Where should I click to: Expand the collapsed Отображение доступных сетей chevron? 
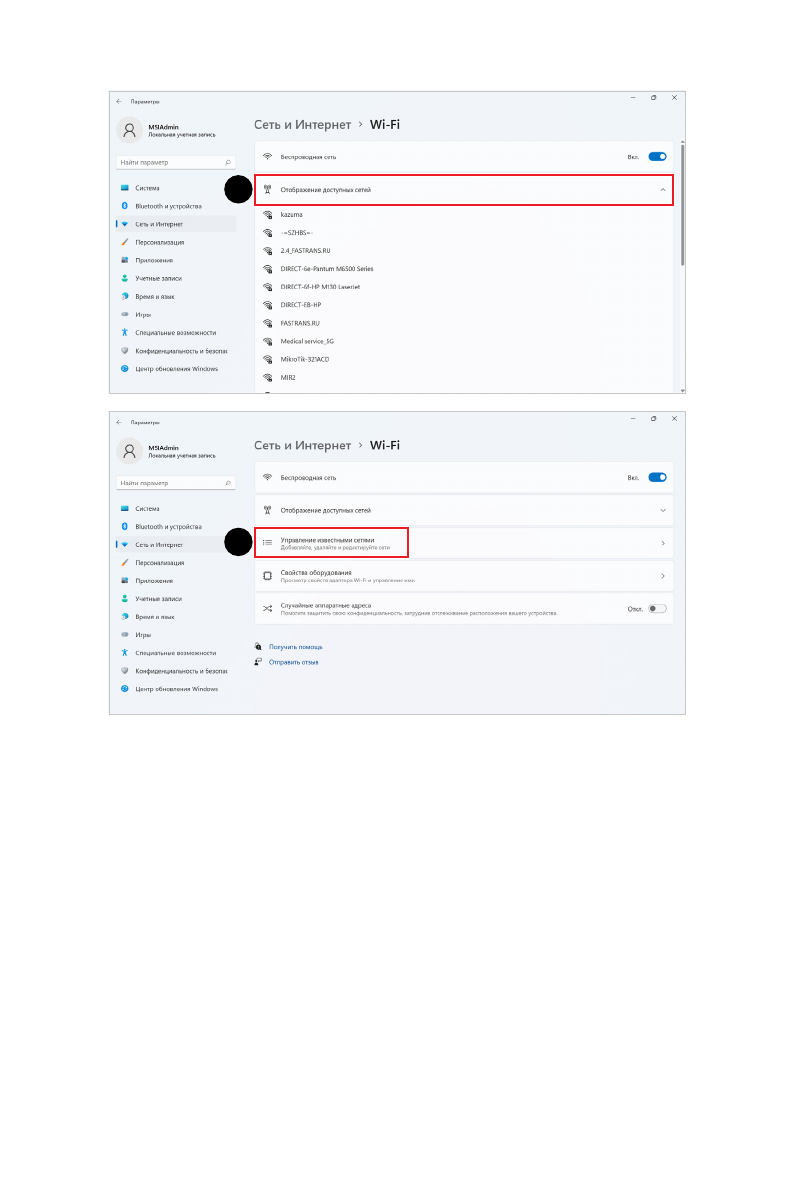pos(663,510)
